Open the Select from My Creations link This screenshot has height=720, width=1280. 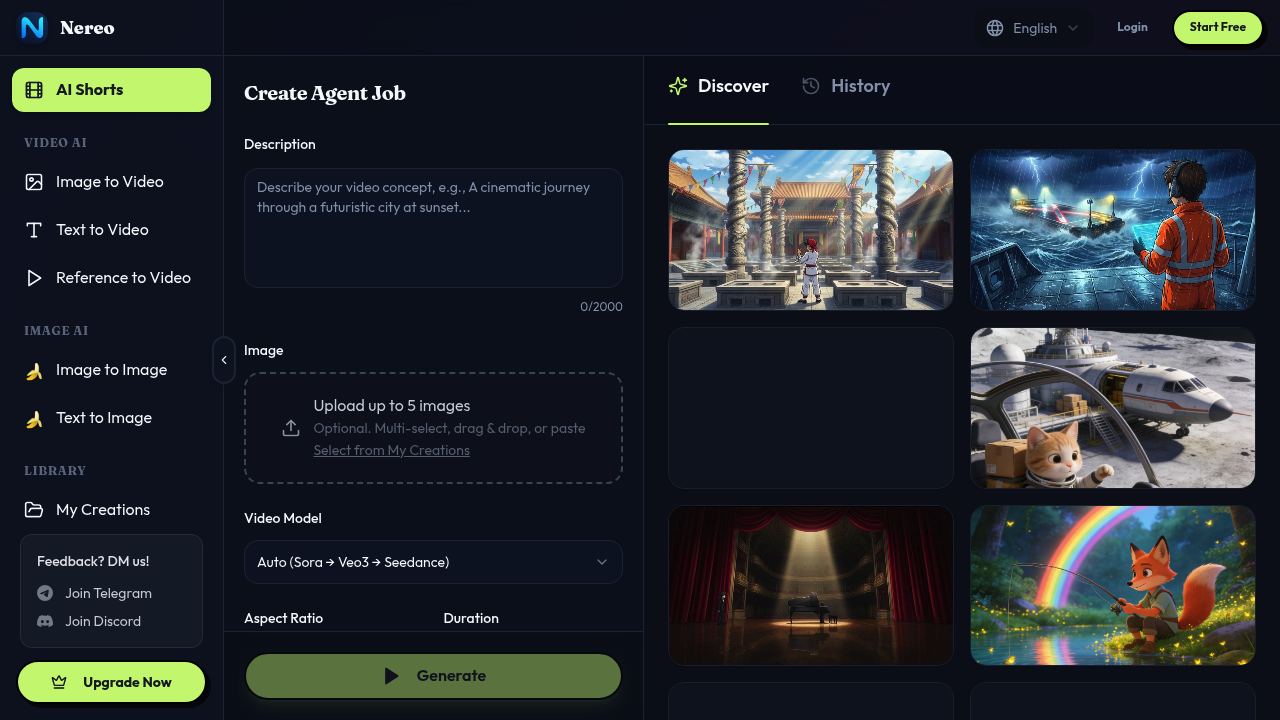click(x=391, y=450)
